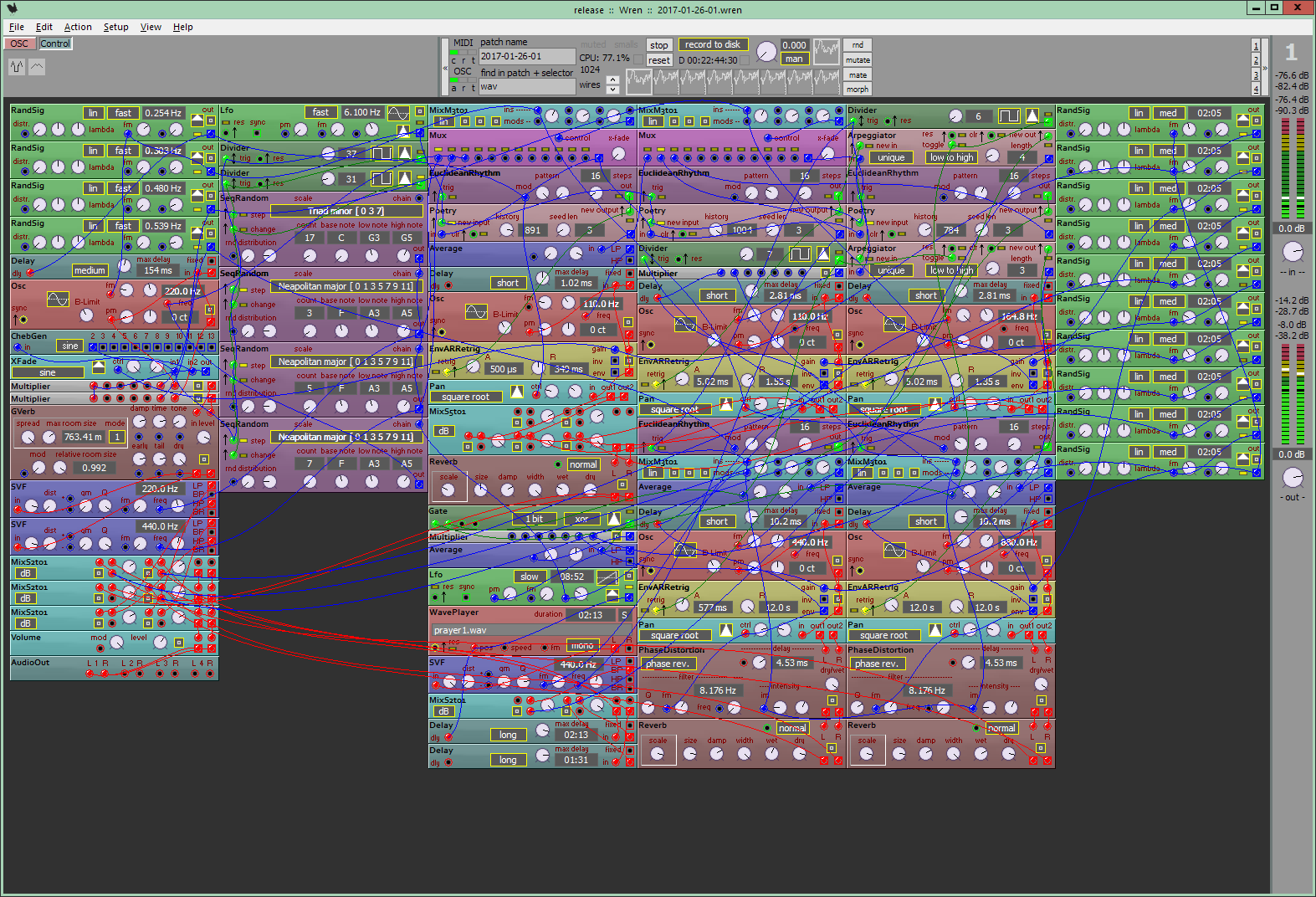Viewport: 1316px width, 897px height.
Task: Open the top Arpeggiator unique dropdown
Action: coord(891,157)
